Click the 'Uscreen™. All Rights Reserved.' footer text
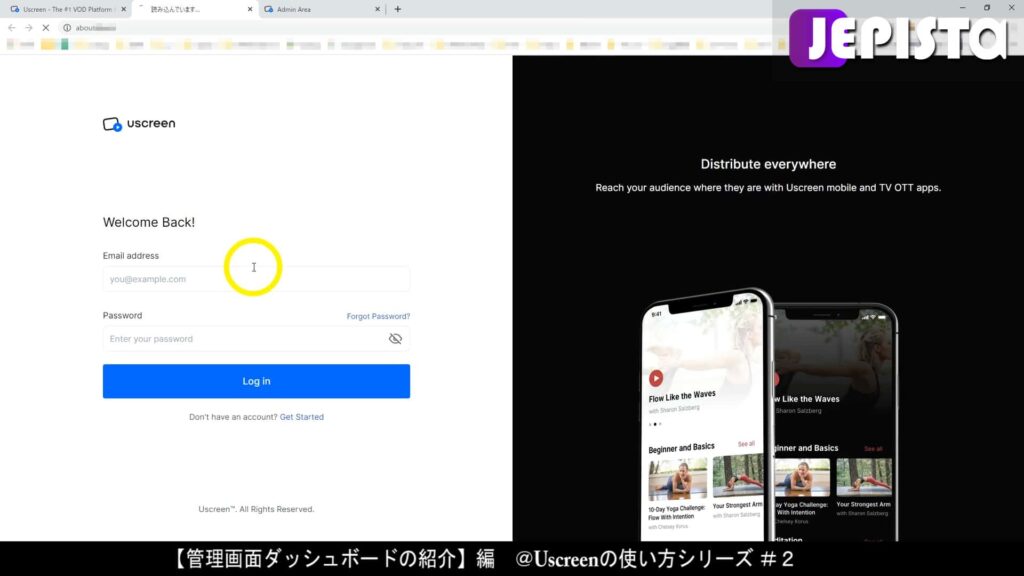Viewport: 1024px width, 576px height. 256,509
